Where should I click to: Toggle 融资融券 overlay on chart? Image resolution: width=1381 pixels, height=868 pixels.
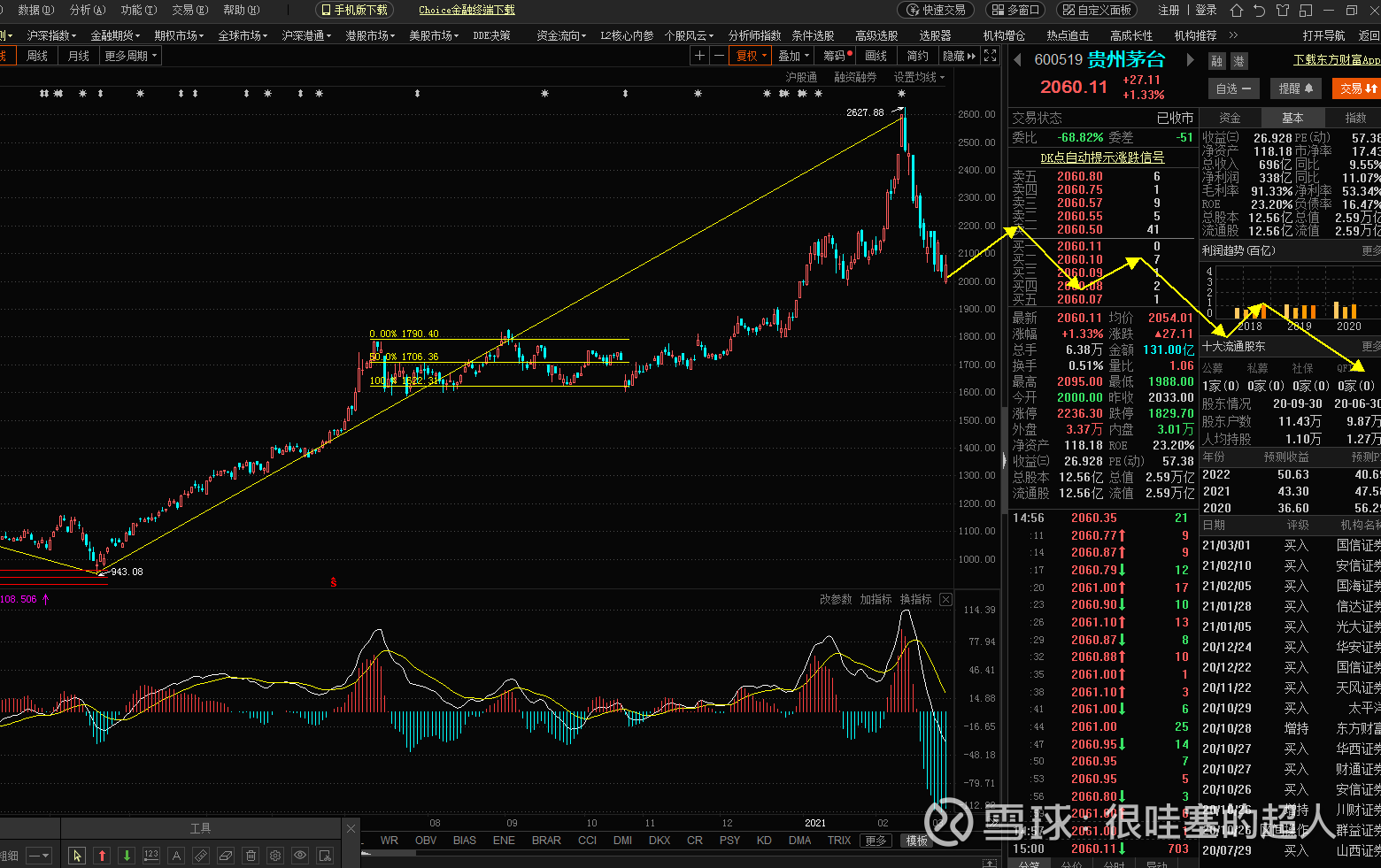[x=855, y=78]
